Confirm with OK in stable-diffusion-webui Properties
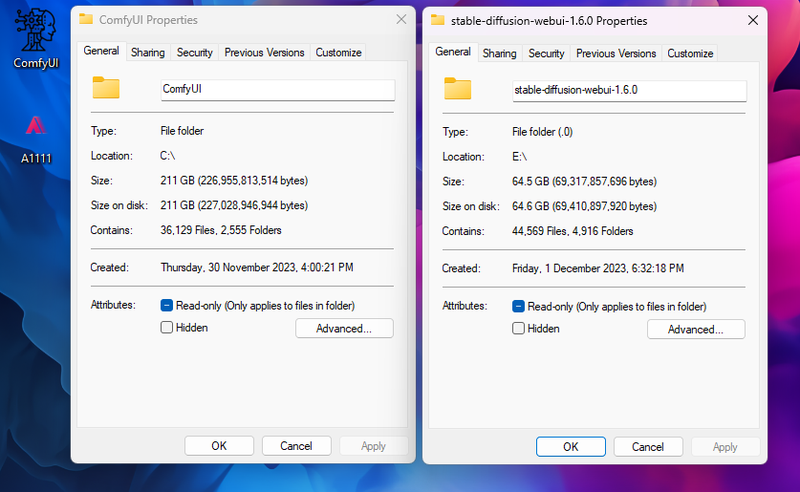 point(571,447)
